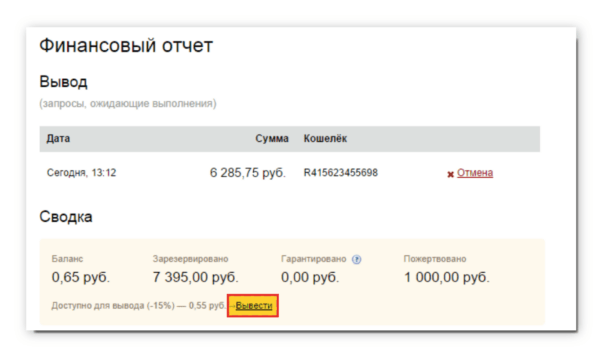Screen dimensions: 600x361
Task: Click the Пожертвовано label
Action: pos(435,259)
